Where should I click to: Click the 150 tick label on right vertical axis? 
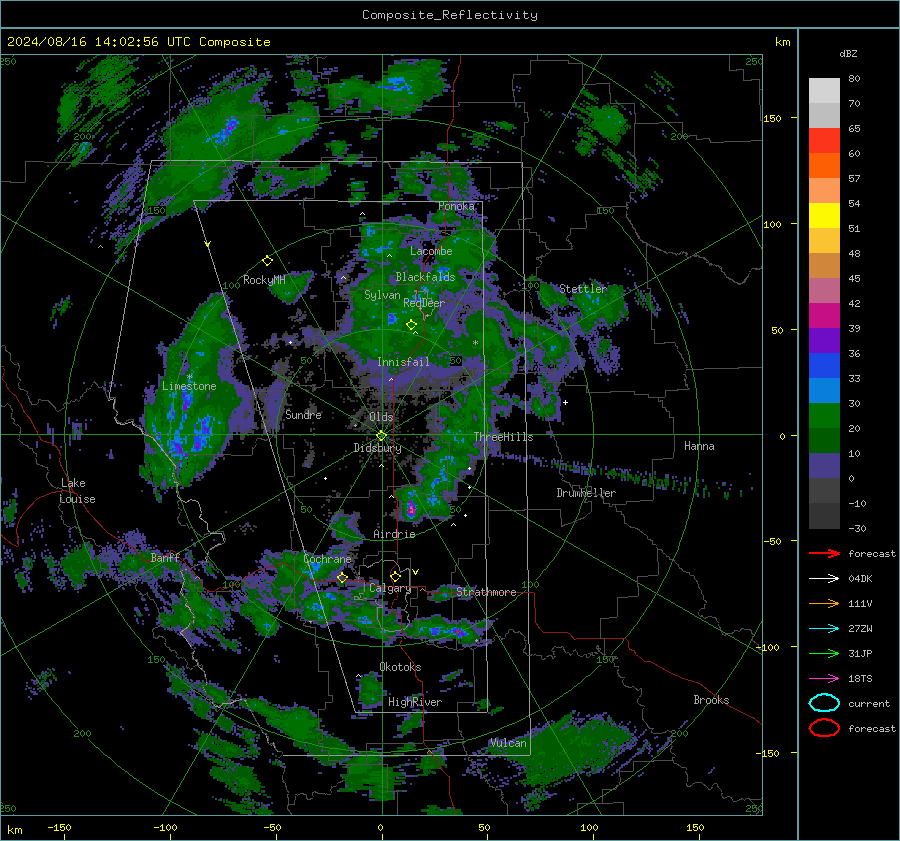click(772, 118)
